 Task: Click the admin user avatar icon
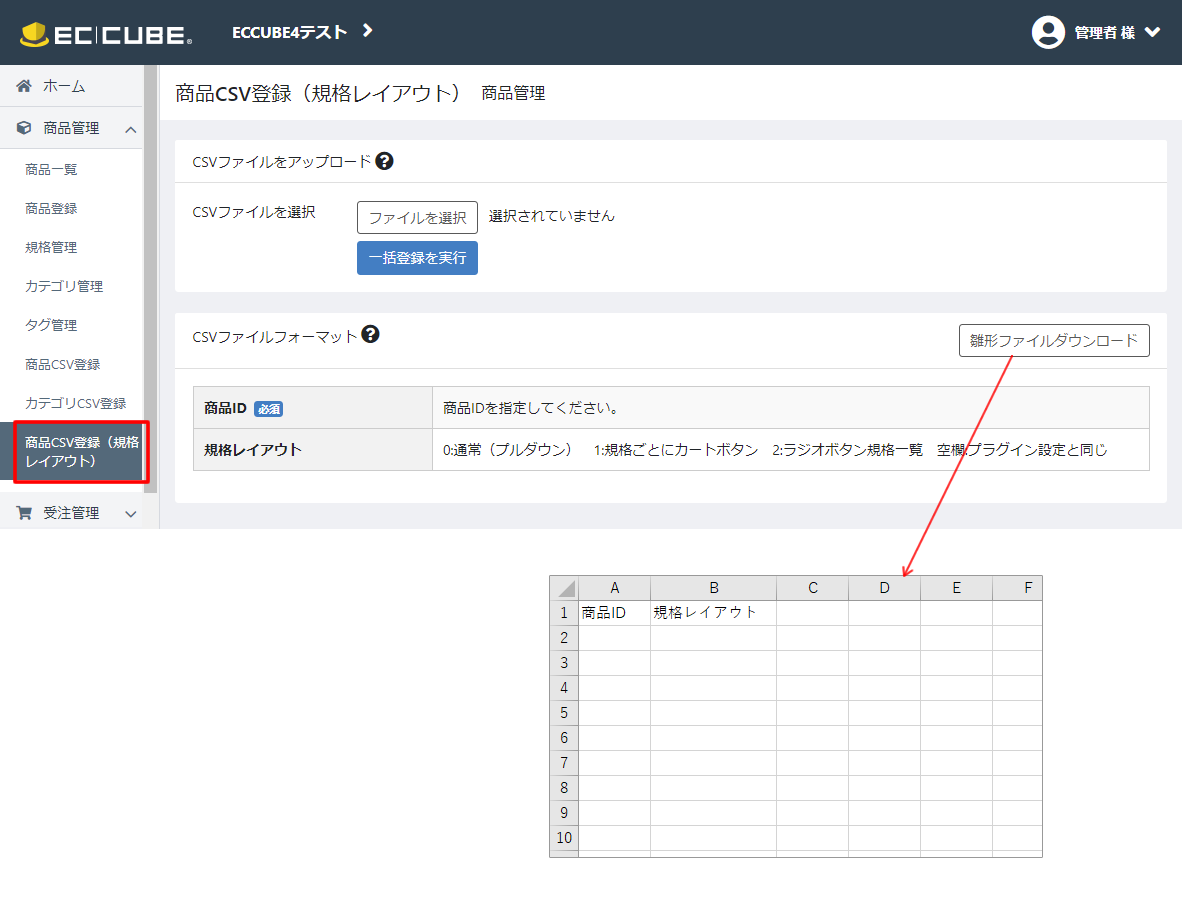[x=1048, y=32]
